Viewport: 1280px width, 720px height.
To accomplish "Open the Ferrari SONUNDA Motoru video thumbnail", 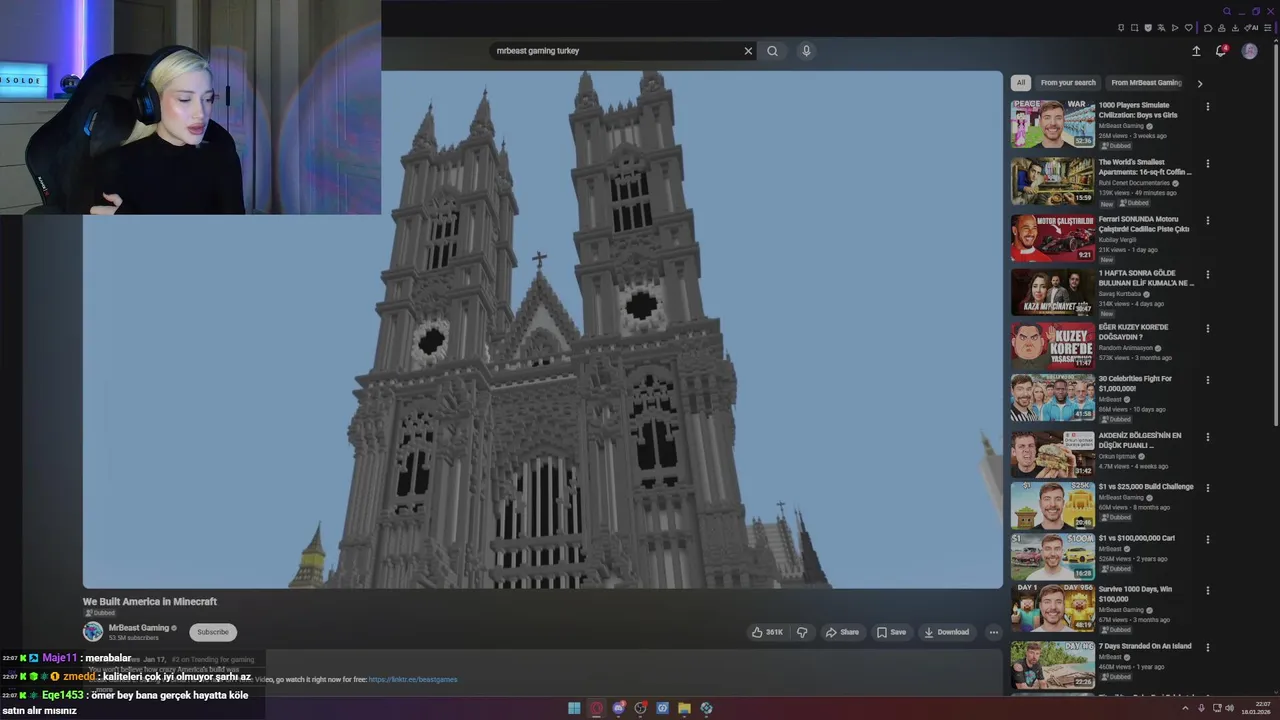I will 1052,238.
